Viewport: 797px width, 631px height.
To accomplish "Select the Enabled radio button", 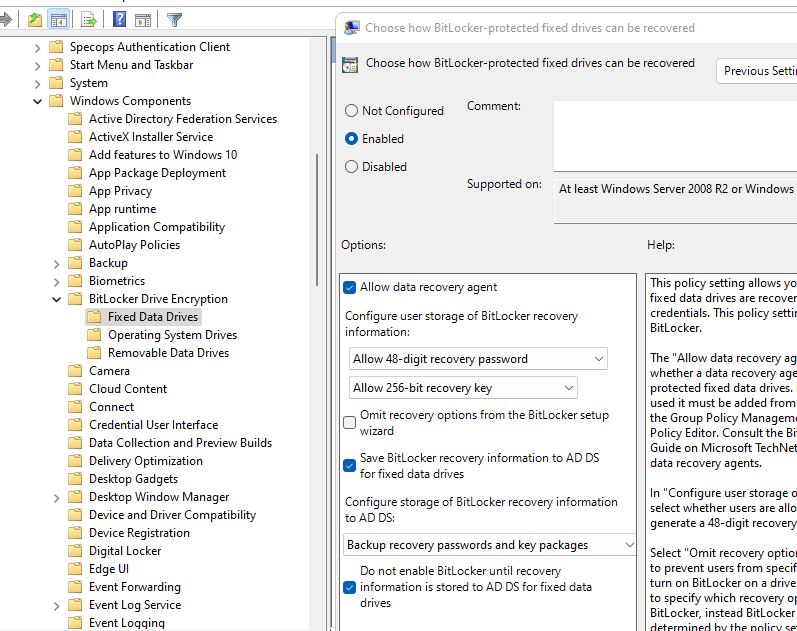I will click(351, 139).
